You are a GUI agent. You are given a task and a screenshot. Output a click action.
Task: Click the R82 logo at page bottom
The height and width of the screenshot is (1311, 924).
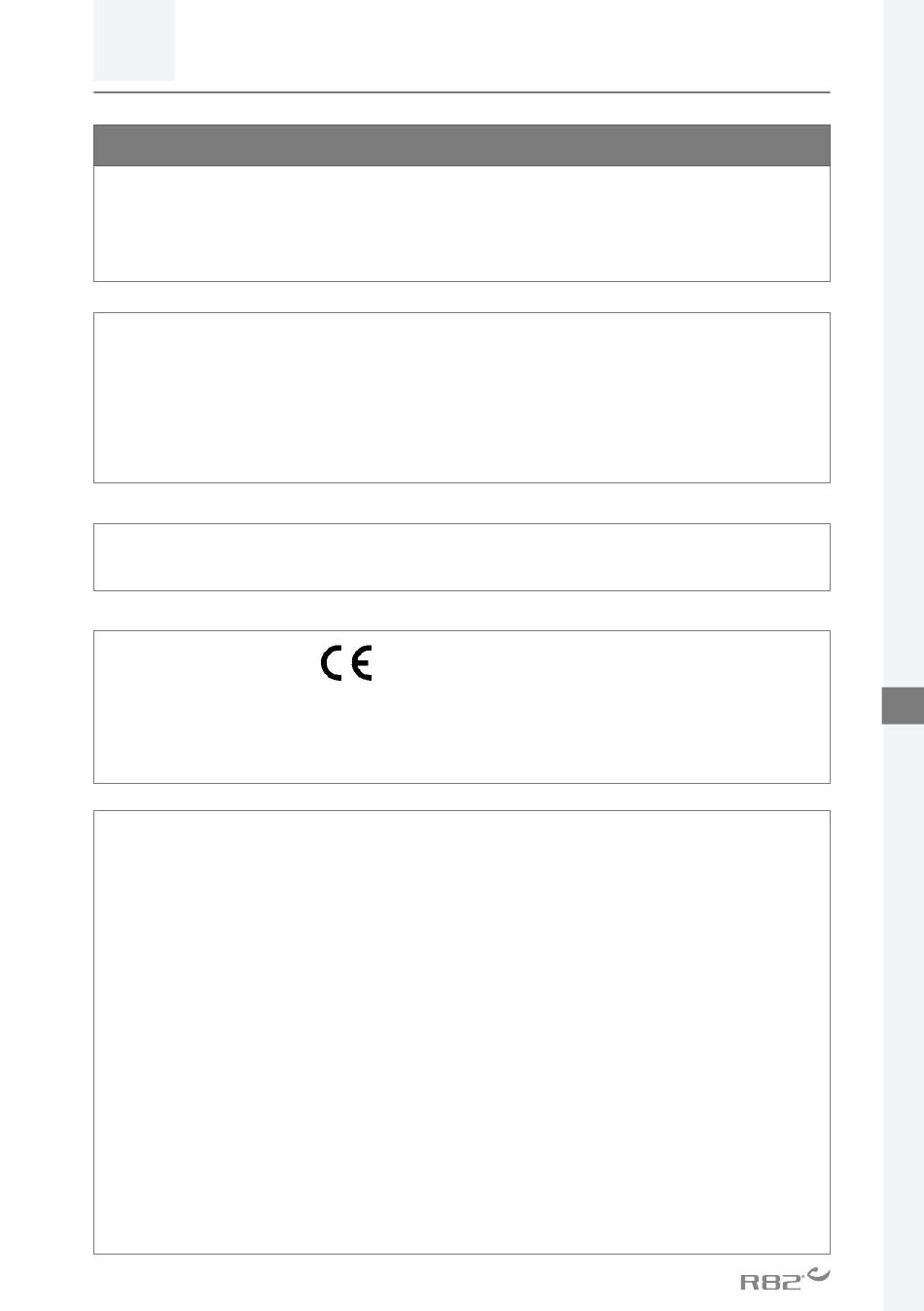[786, 1278]
